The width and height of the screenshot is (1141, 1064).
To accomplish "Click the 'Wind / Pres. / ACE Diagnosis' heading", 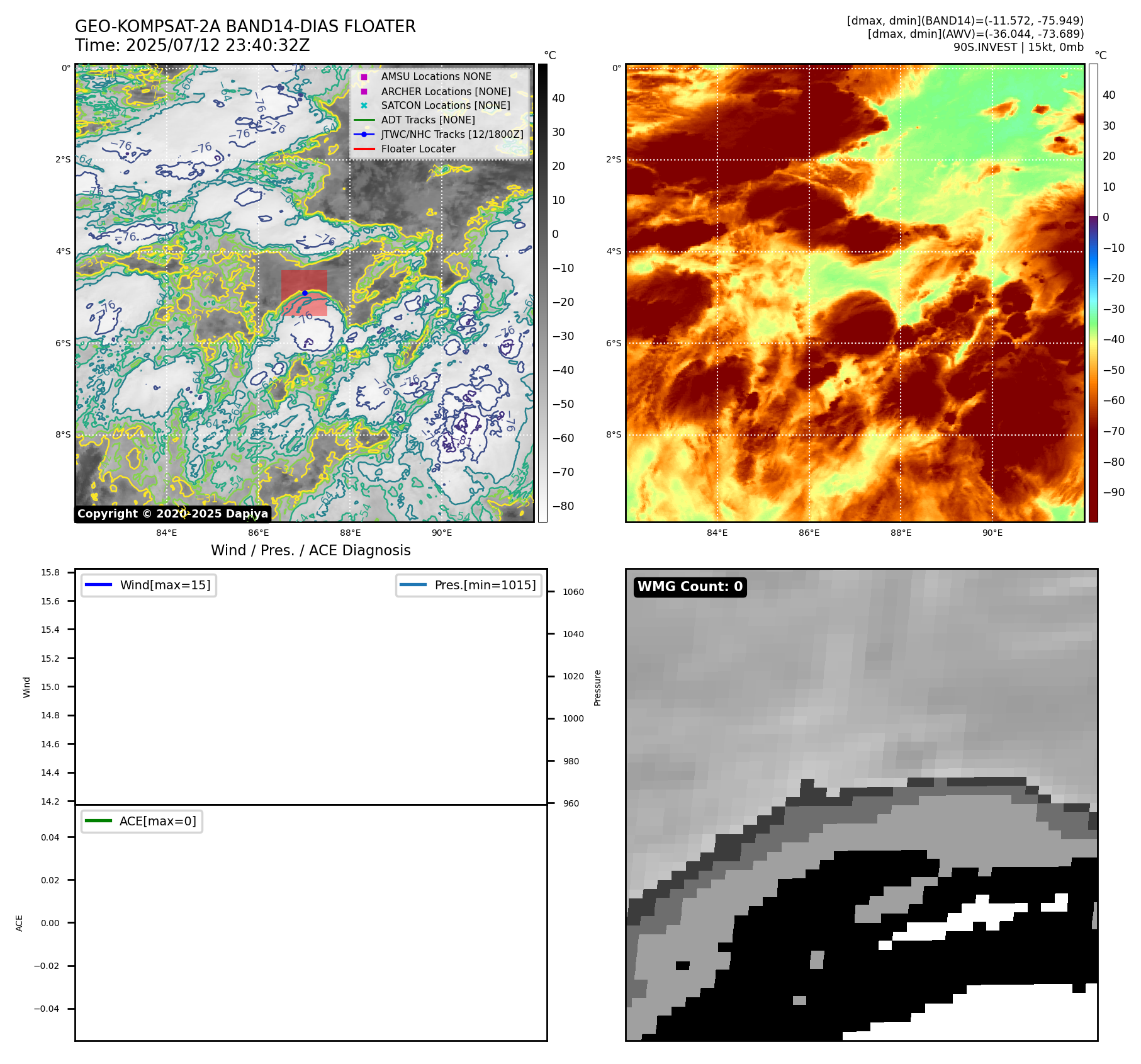I will [x=311, y=550].
